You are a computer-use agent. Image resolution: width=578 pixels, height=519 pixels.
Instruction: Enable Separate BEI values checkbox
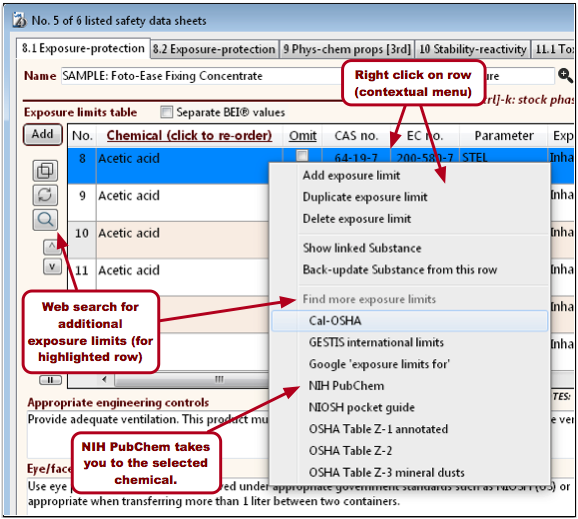click(166, 112)
